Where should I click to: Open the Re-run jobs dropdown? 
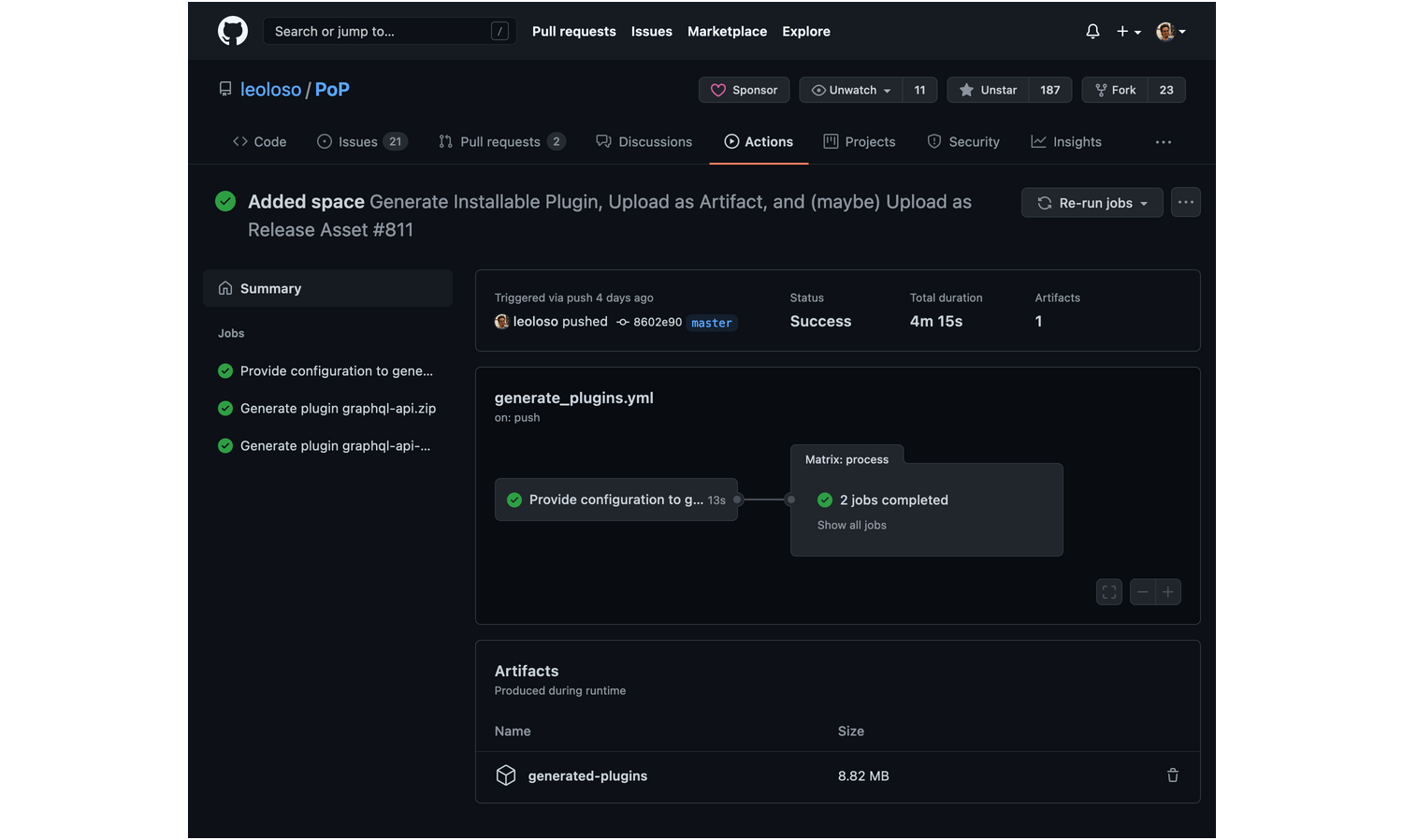click(1092, 202)
